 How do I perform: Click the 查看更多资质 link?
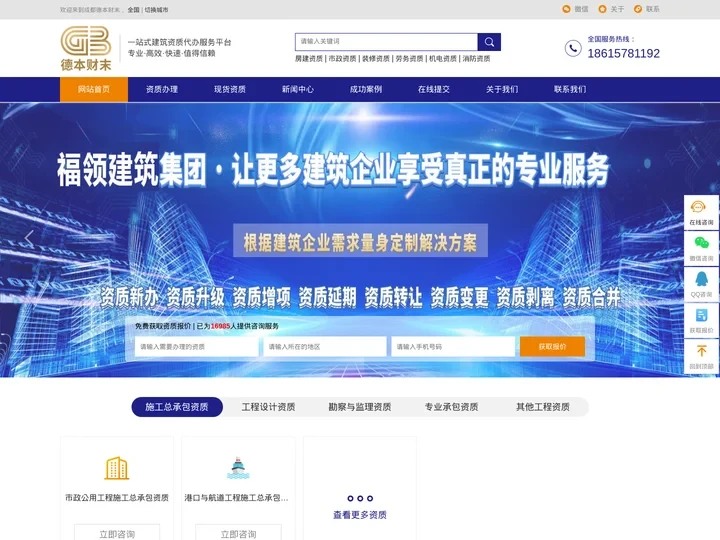coord(360,515)
